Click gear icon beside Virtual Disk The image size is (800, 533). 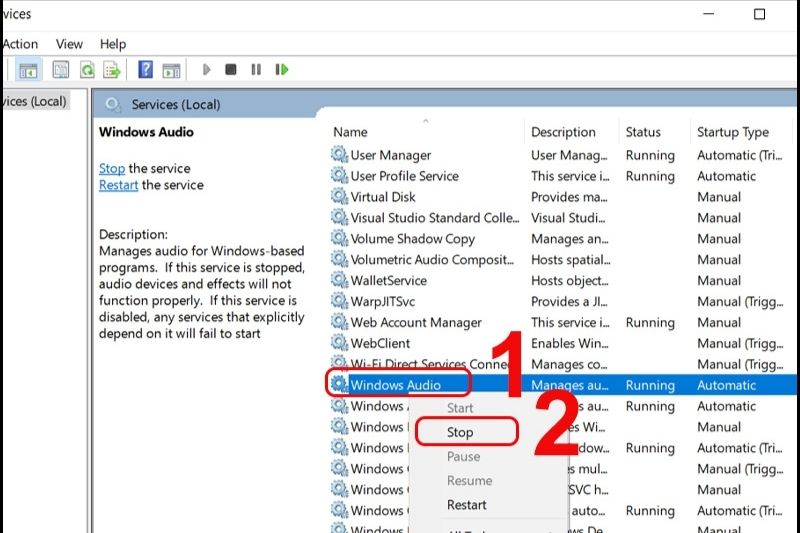pyautogui.click(x=339, y=196)
